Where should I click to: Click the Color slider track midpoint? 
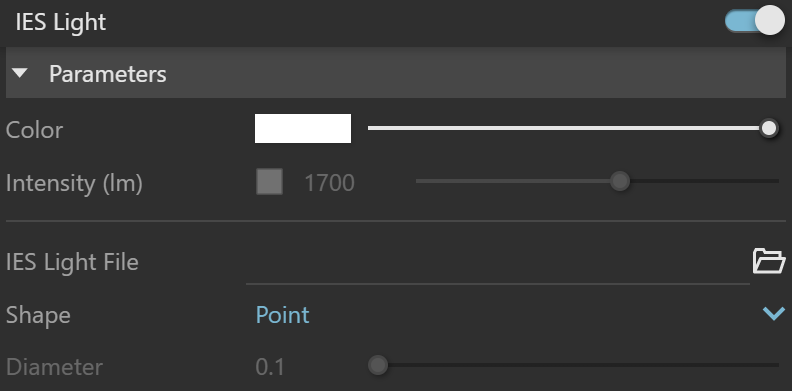(568, 128)
